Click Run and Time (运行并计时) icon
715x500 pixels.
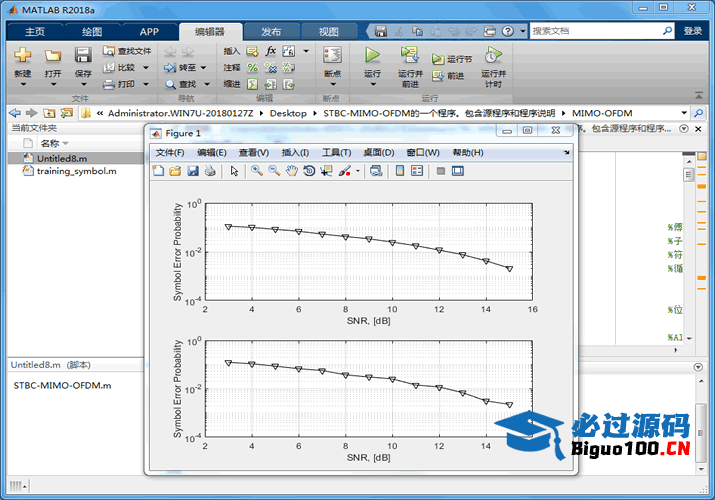(493, 55)
